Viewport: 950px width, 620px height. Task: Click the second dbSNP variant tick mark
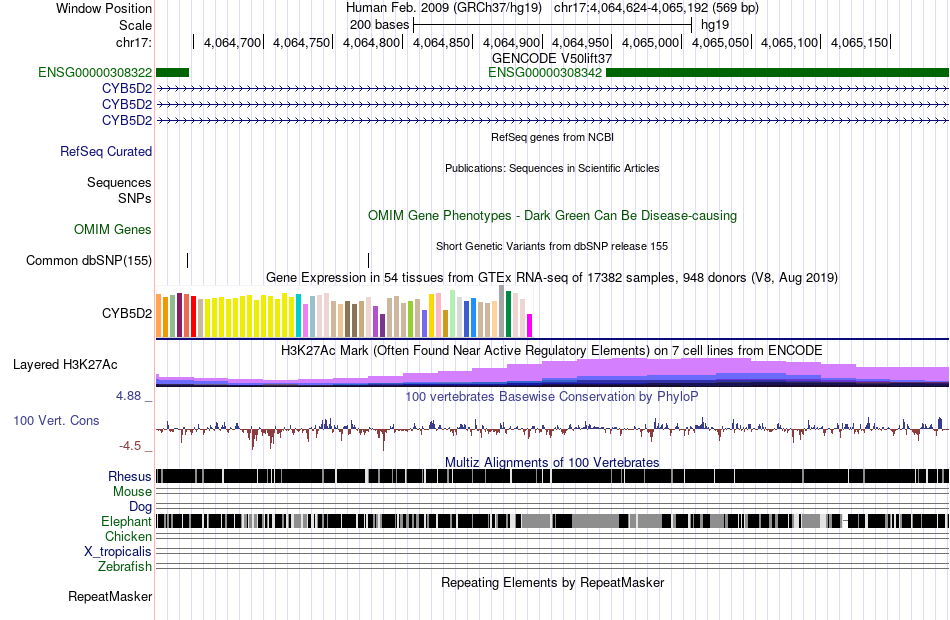368,261
